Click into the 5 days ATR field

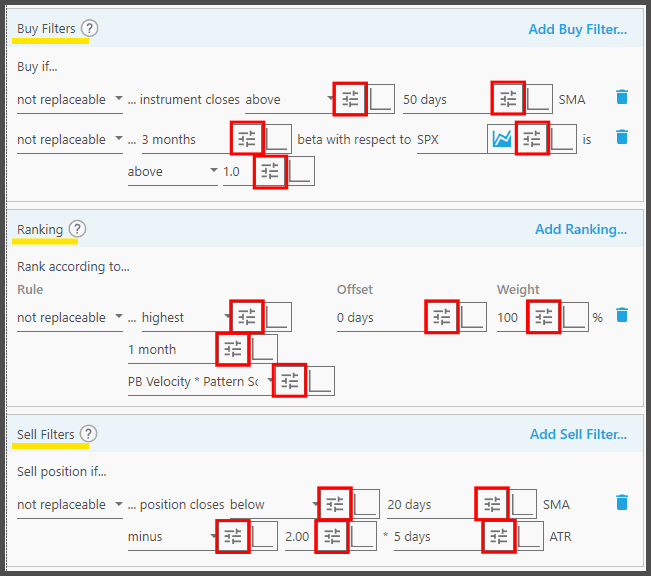pos(438,537)
